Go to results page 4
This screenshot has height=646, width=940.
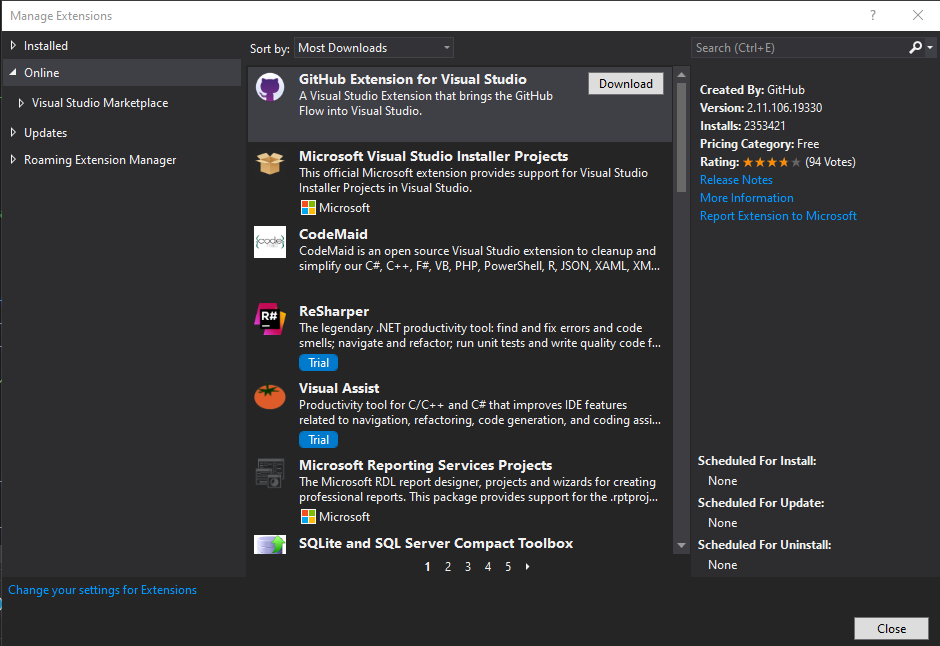coord(488,566)
